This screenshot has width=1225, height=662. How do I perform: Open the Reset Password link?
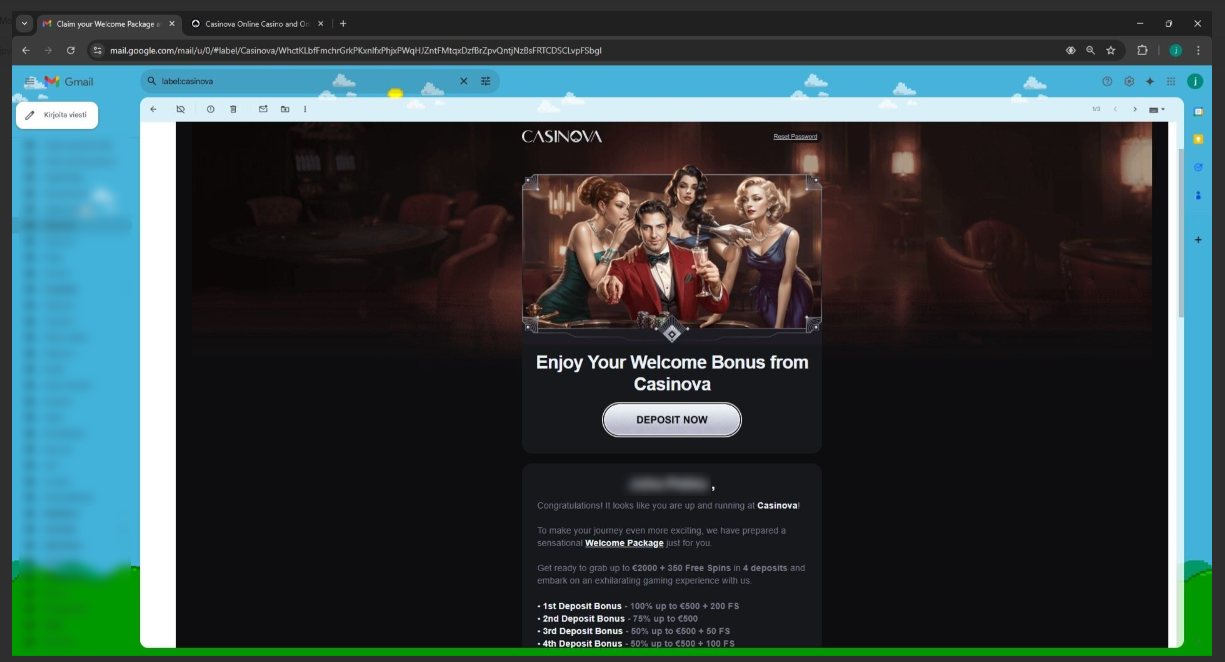click(795, 136)
